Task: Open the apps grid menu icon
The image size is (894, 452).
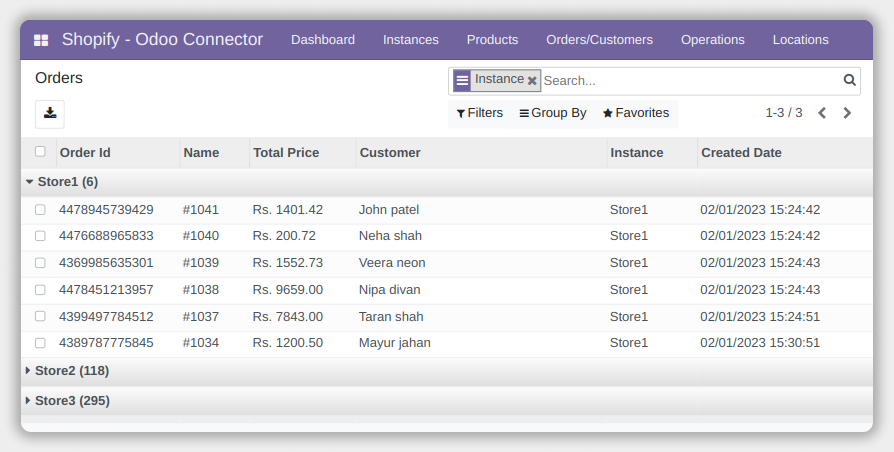Action: tap(41, 40)
